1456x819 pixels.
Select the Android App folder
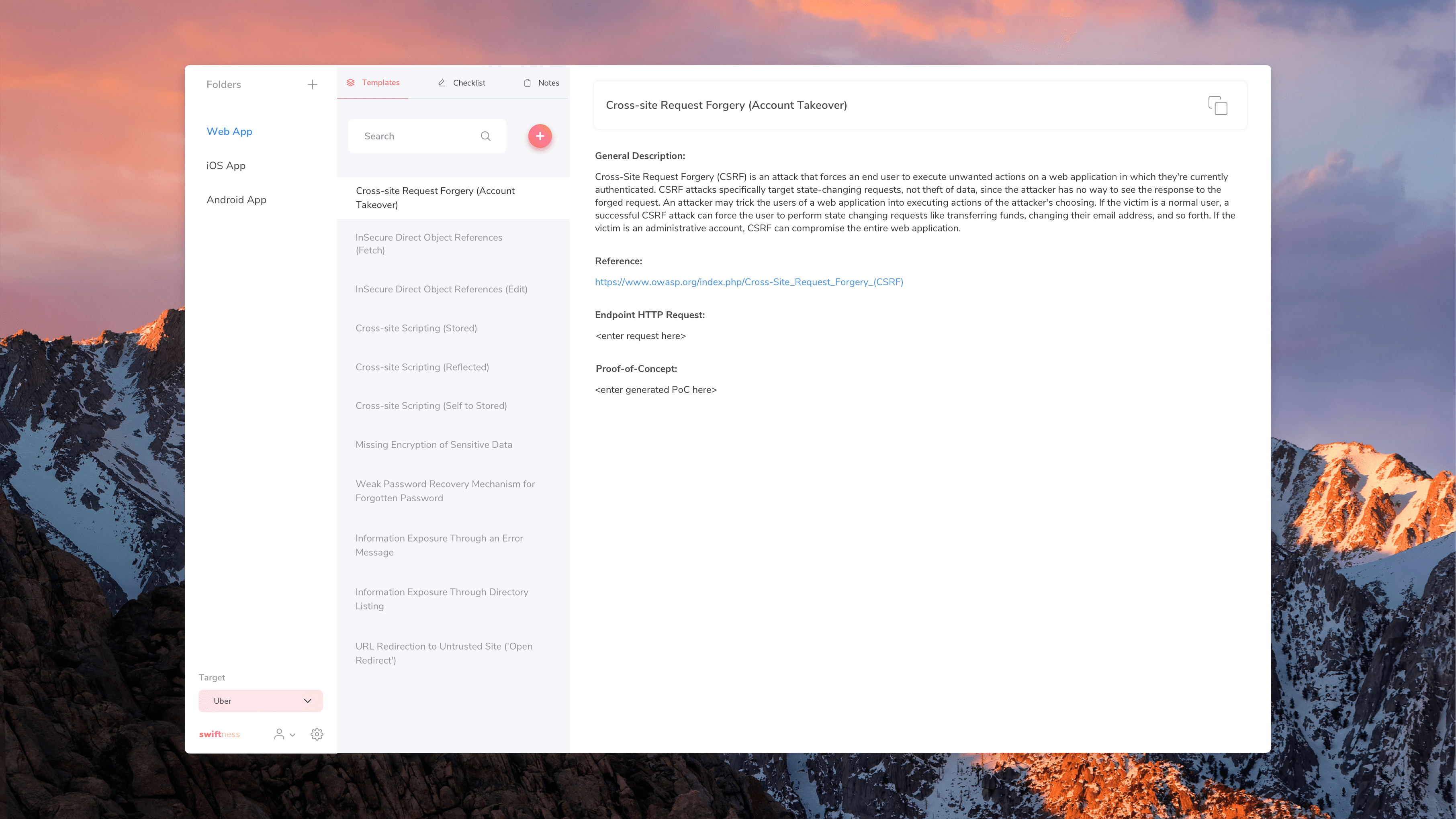click(x=236, y=200)
